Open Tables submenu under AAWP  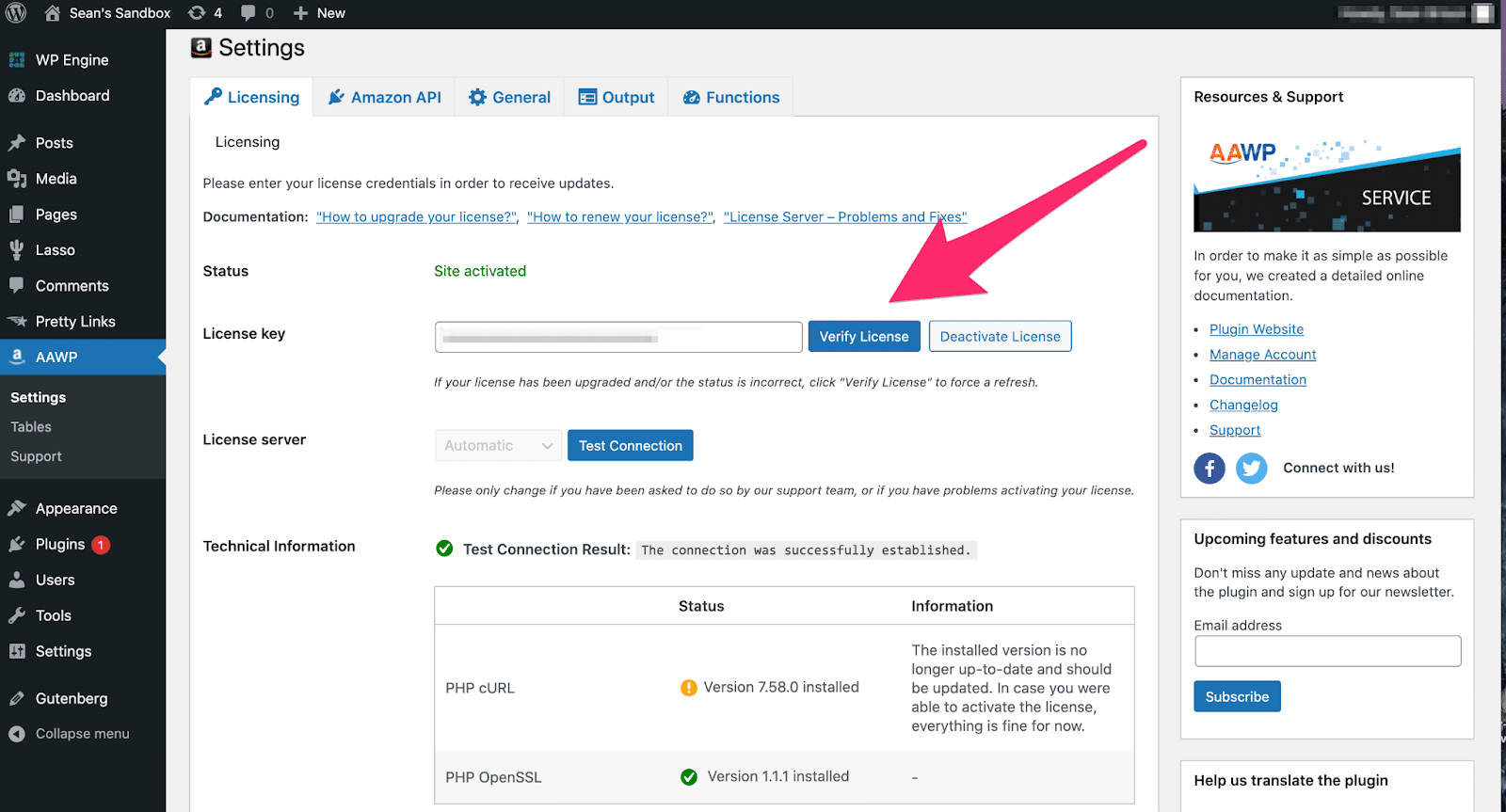tap(31, 427)
